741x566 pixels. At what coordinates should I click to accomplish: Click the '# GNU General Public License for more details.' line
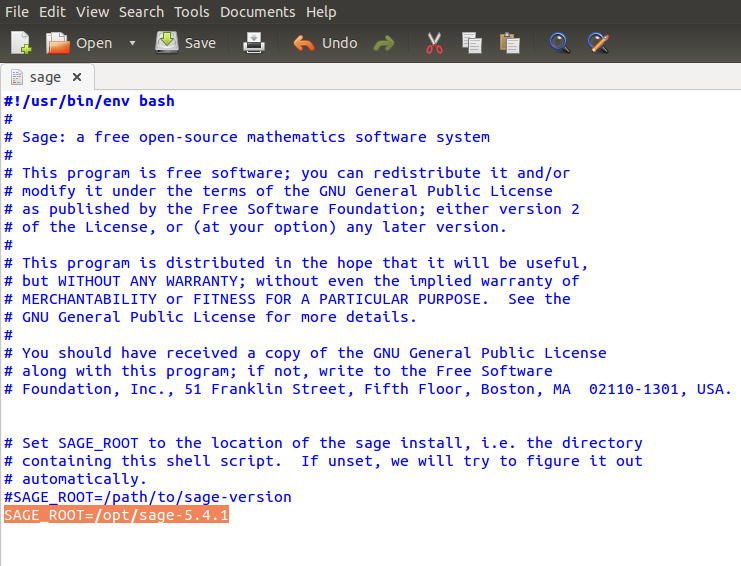click(x=210, y=317)
